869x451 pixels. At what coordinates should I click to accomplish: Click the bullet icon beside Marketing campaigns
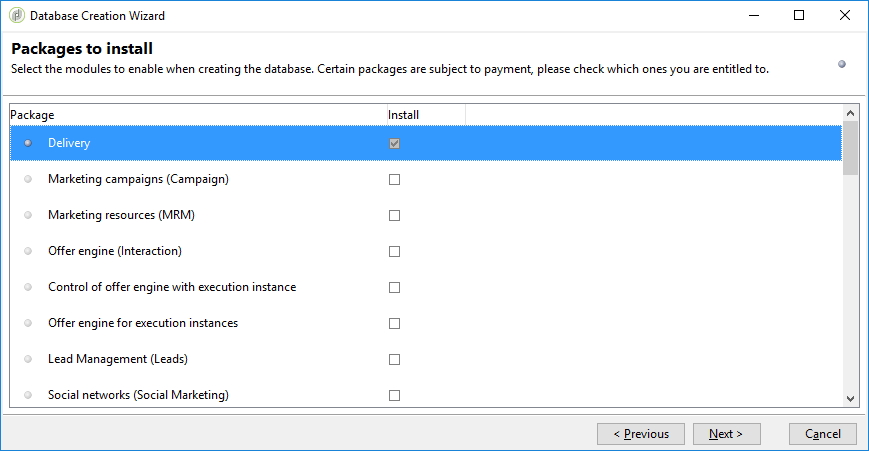(x=28, y=179)
